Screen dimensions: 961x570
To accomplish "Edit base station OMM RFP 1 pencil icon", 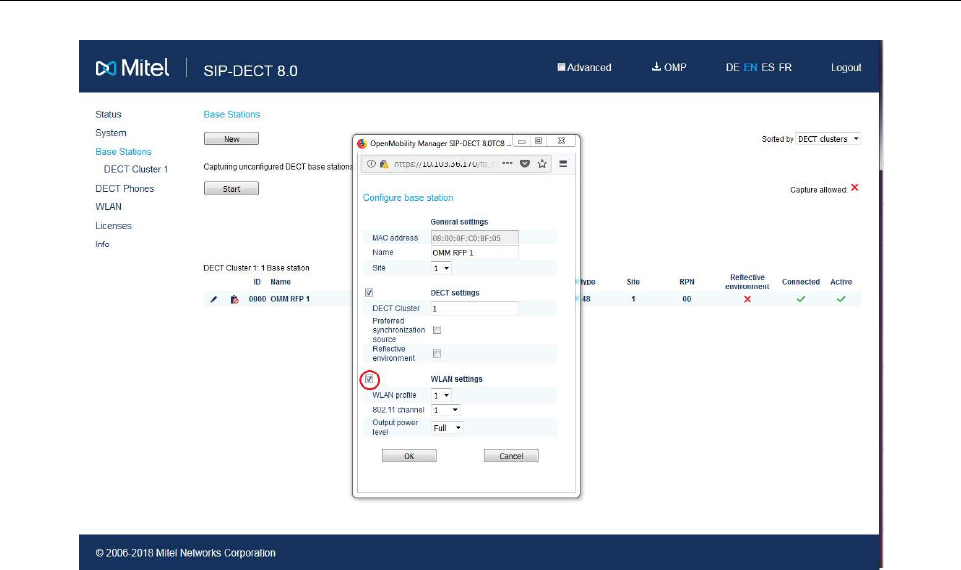I will [x=213, y=299].
